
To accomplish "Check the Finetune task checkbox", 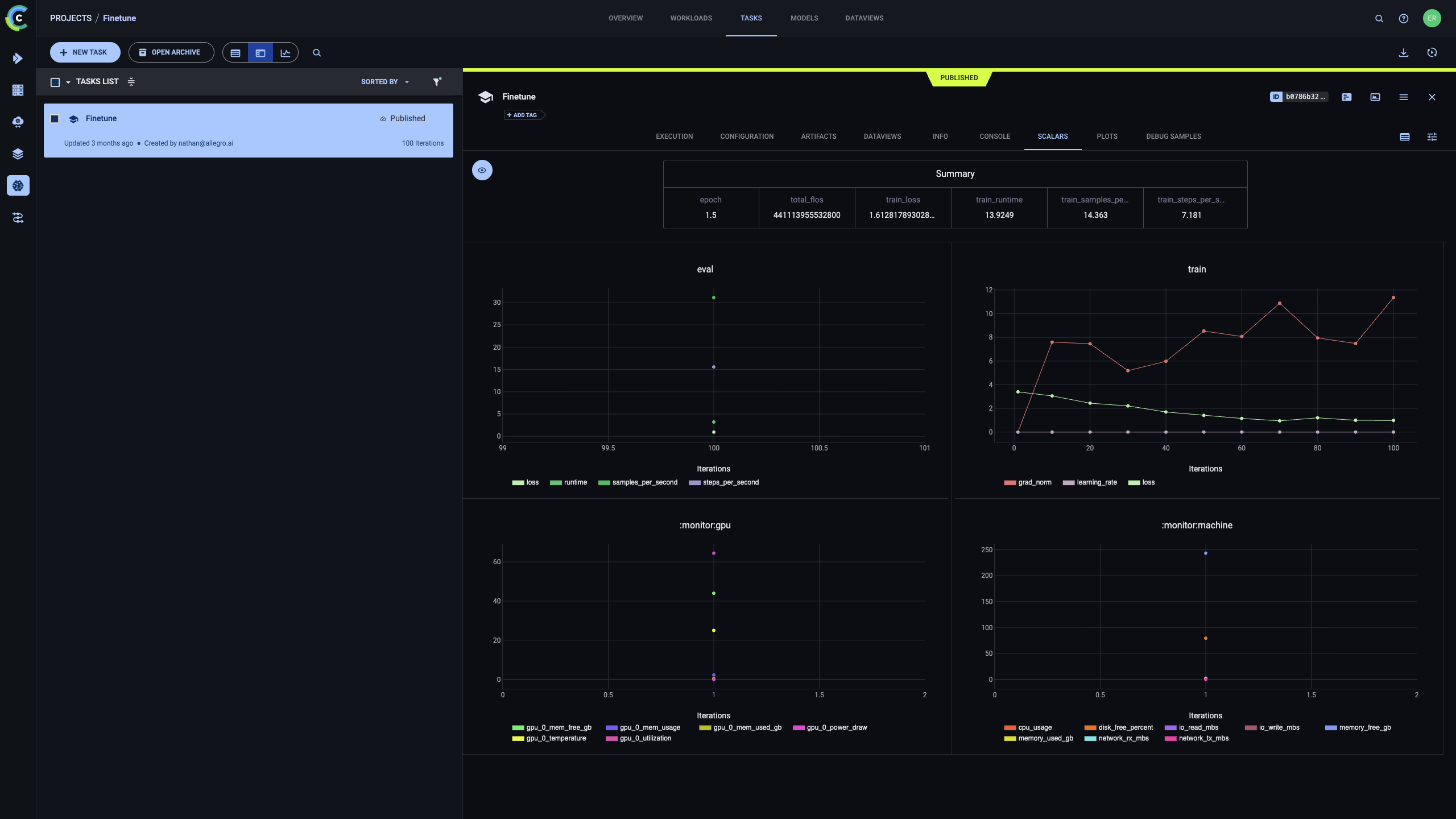I will pos(55,119).
